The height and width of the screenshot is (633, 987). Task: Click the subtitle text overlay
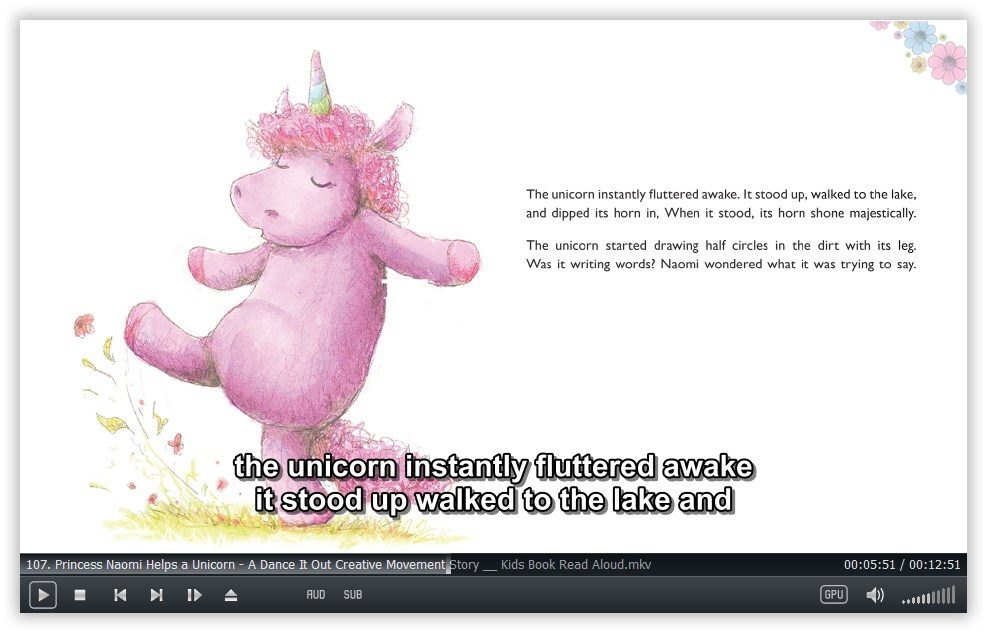[494, 483]
